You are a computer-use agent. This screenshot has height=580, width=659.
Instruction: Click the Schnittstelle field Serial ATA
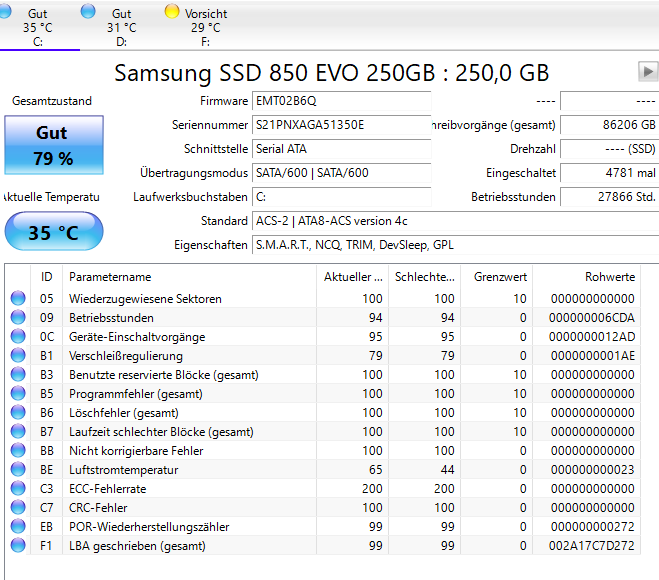(341, 149)
